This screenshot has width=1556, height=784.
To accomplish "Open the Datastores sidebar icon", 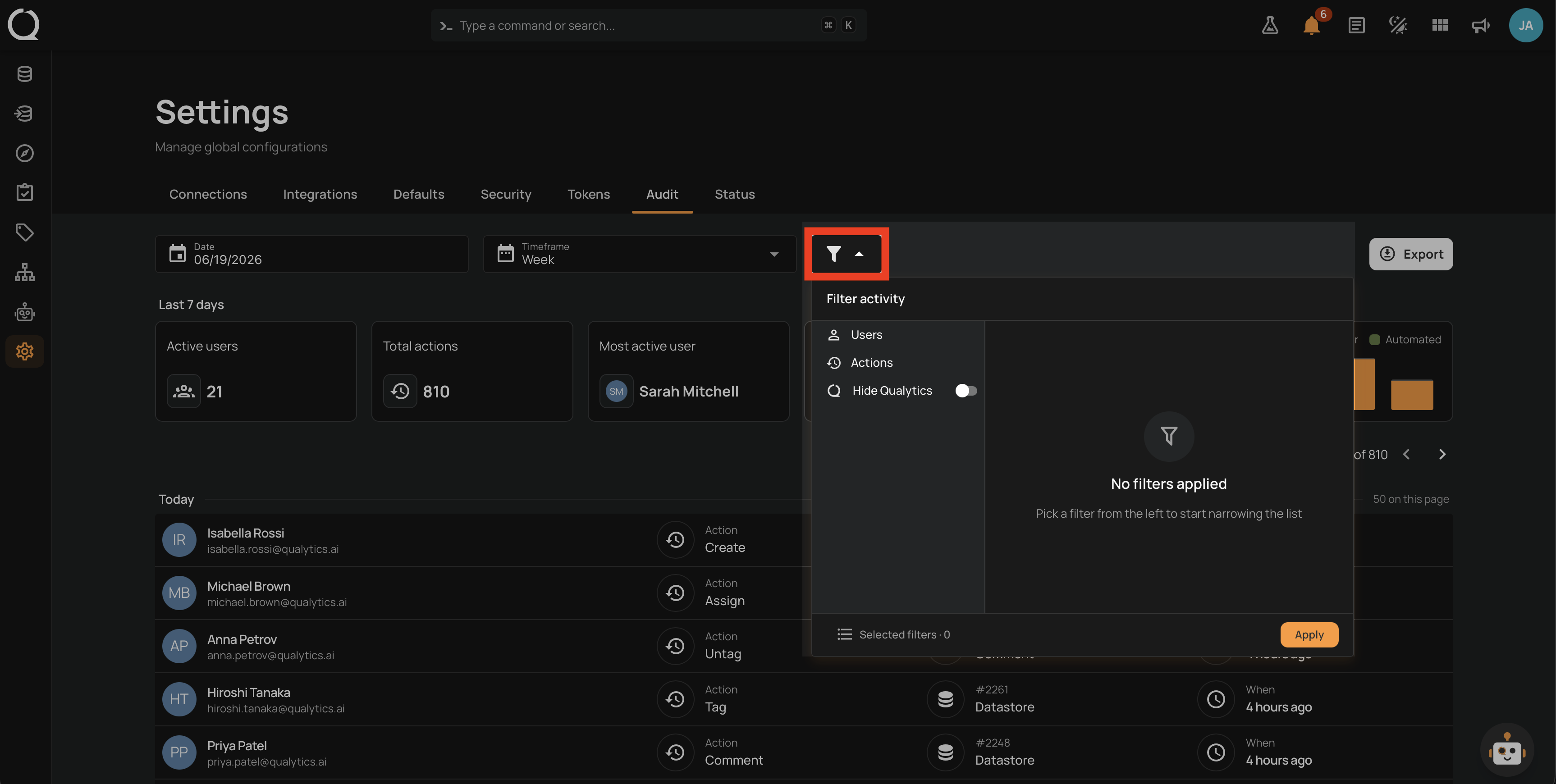I will tap(25, 74).
